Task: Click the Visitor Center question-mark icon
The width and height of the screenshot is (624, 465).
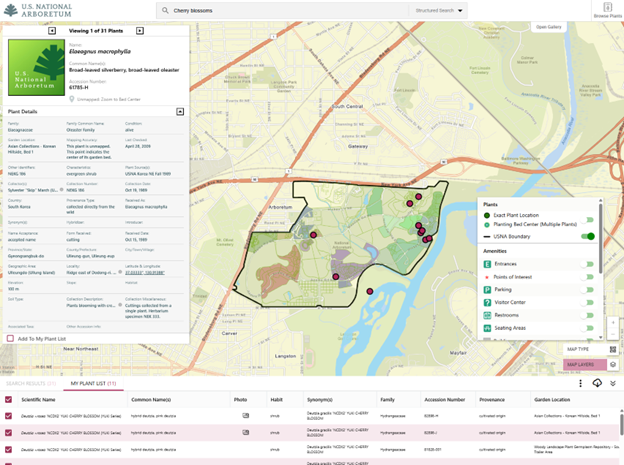Action: click(x=487, y=302)
